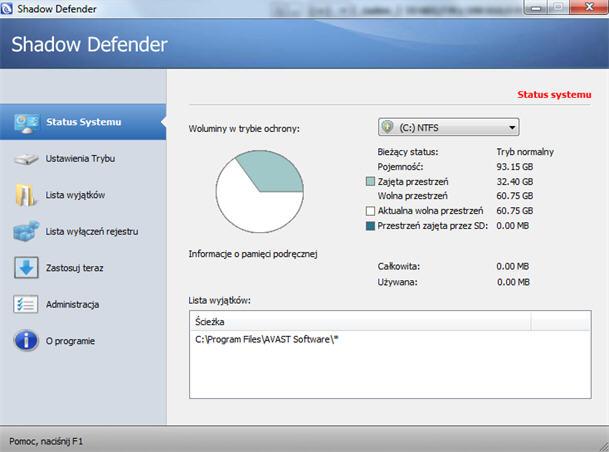Screen dimensions: 609x452
Task: Click the Status Systemu monitor icon
Action: 26,123
